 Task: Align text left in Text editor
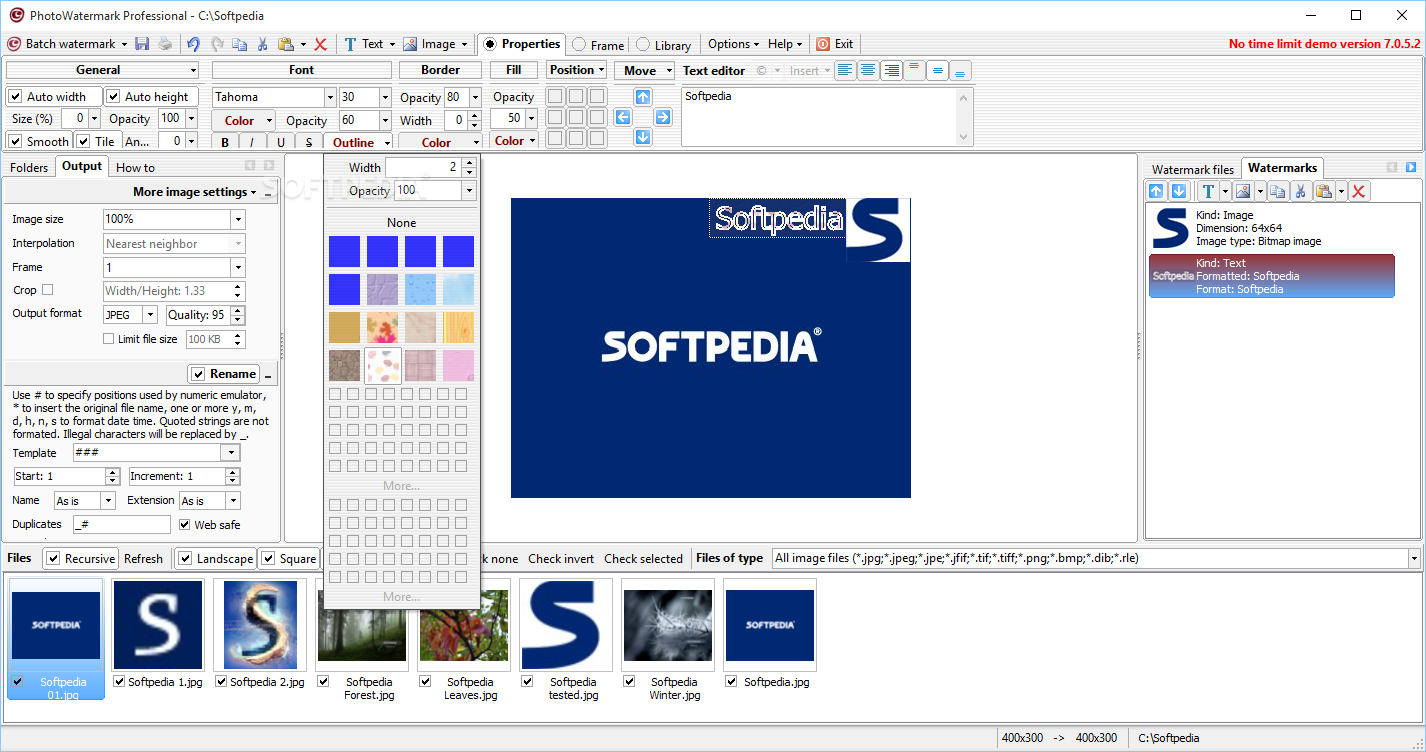click(x=845, y=70)
